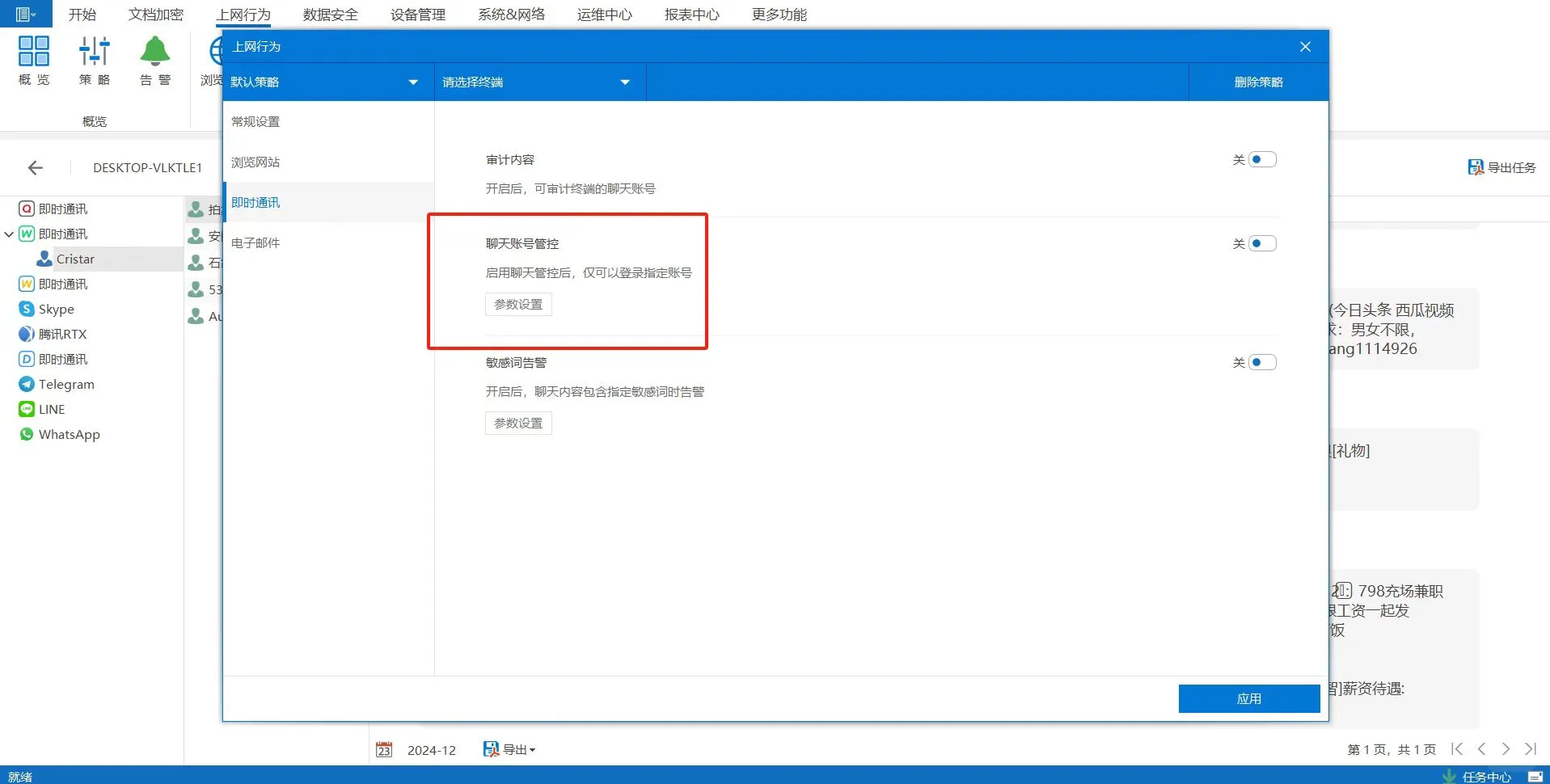This screenshot has height=784, width=1550.
Task: Select the 腾讯RTX icon in the tree
Action: [x=27, y=334]
